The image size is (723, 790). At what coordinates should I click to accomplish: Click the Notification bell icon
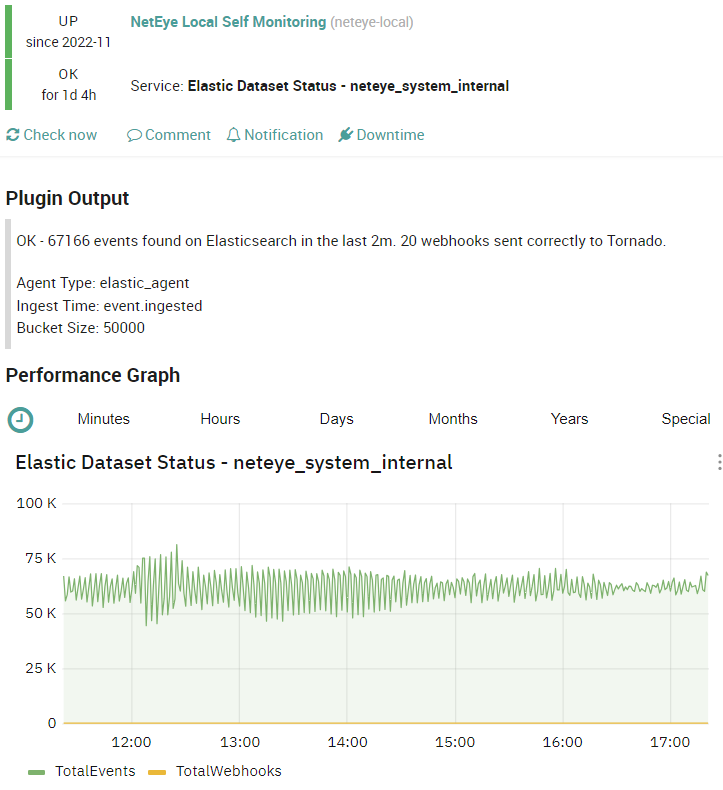coord(233,135)
